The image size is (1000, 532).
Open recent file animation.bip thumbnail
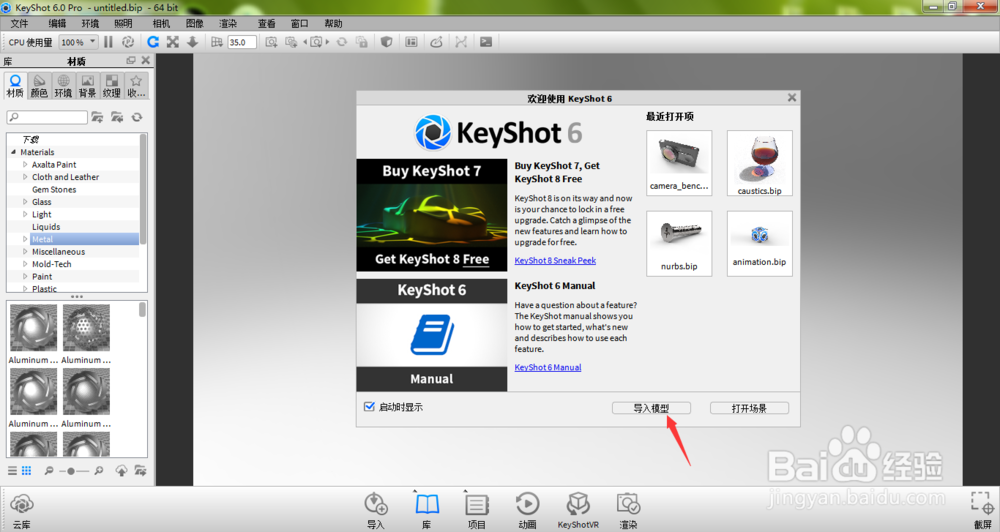[x=760, y=244]
